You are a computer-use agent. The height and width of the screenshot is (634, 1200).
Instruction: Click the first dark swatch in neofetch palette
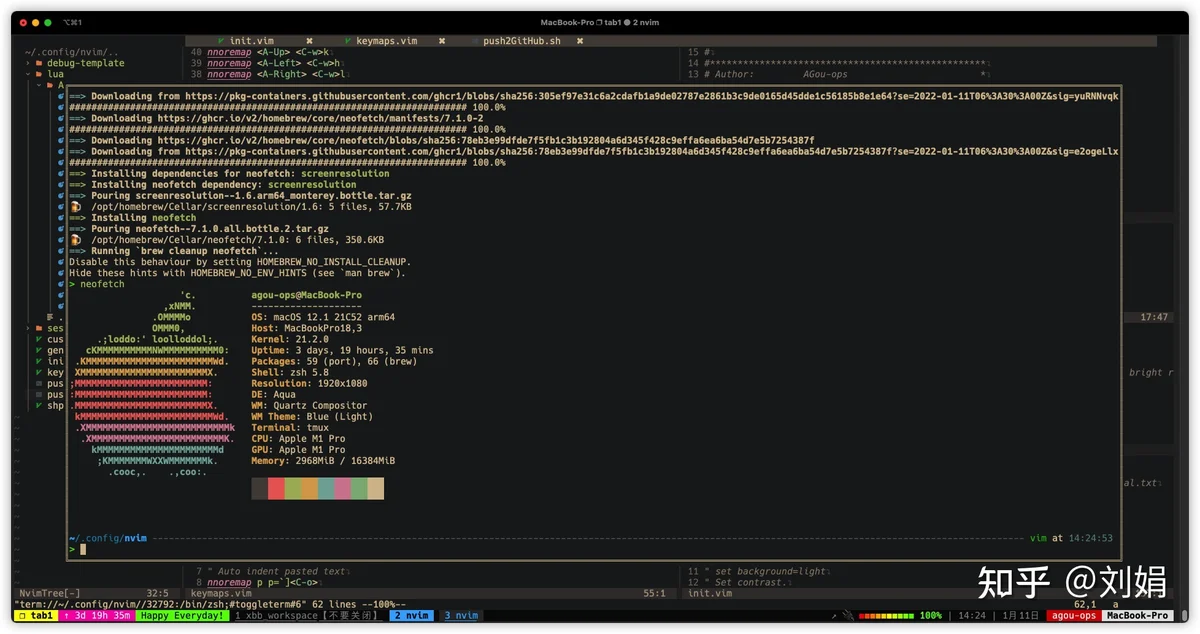(x=260, y=488)
